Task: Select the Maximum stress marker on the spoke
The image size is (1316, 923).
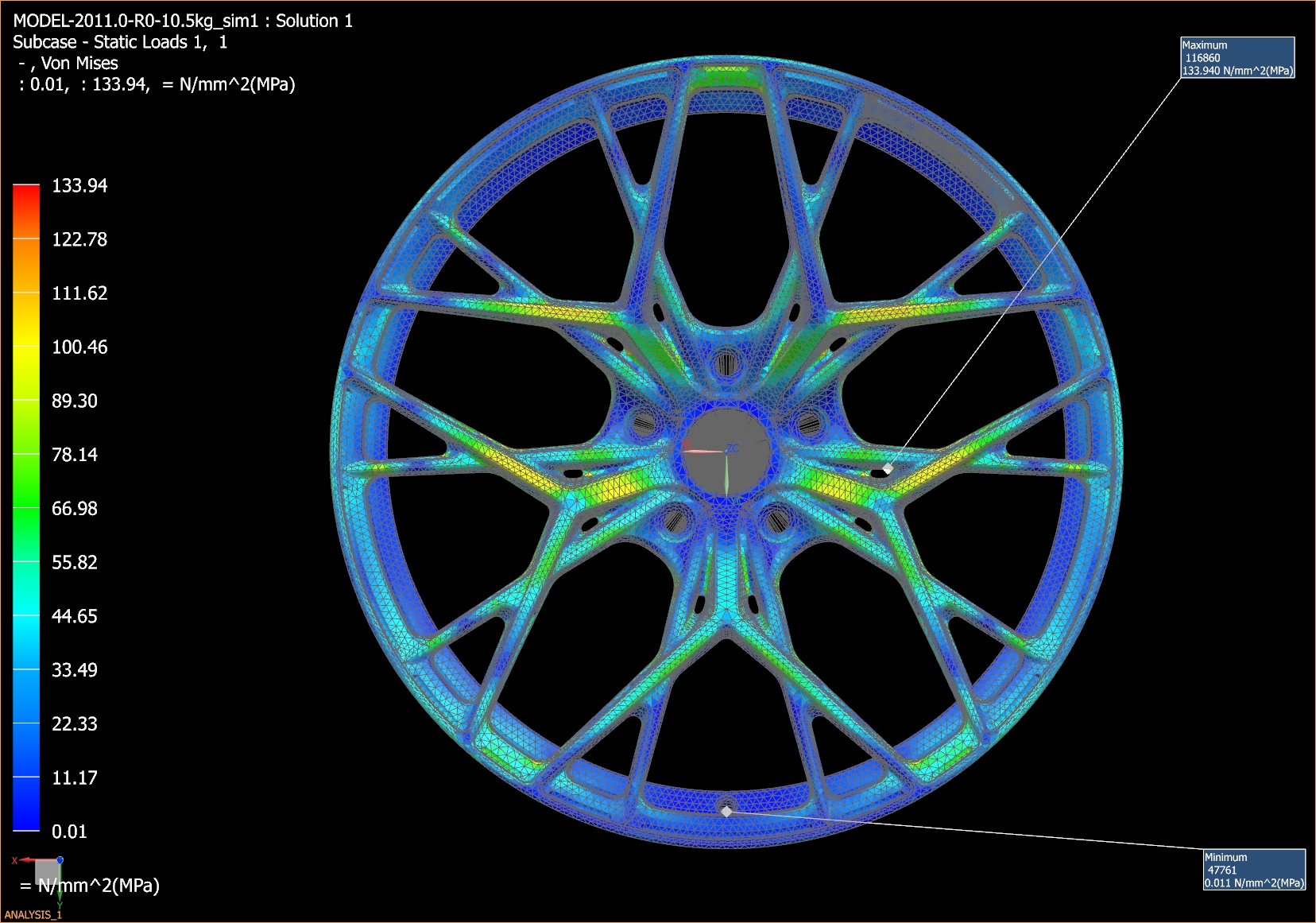Action: 888,468
